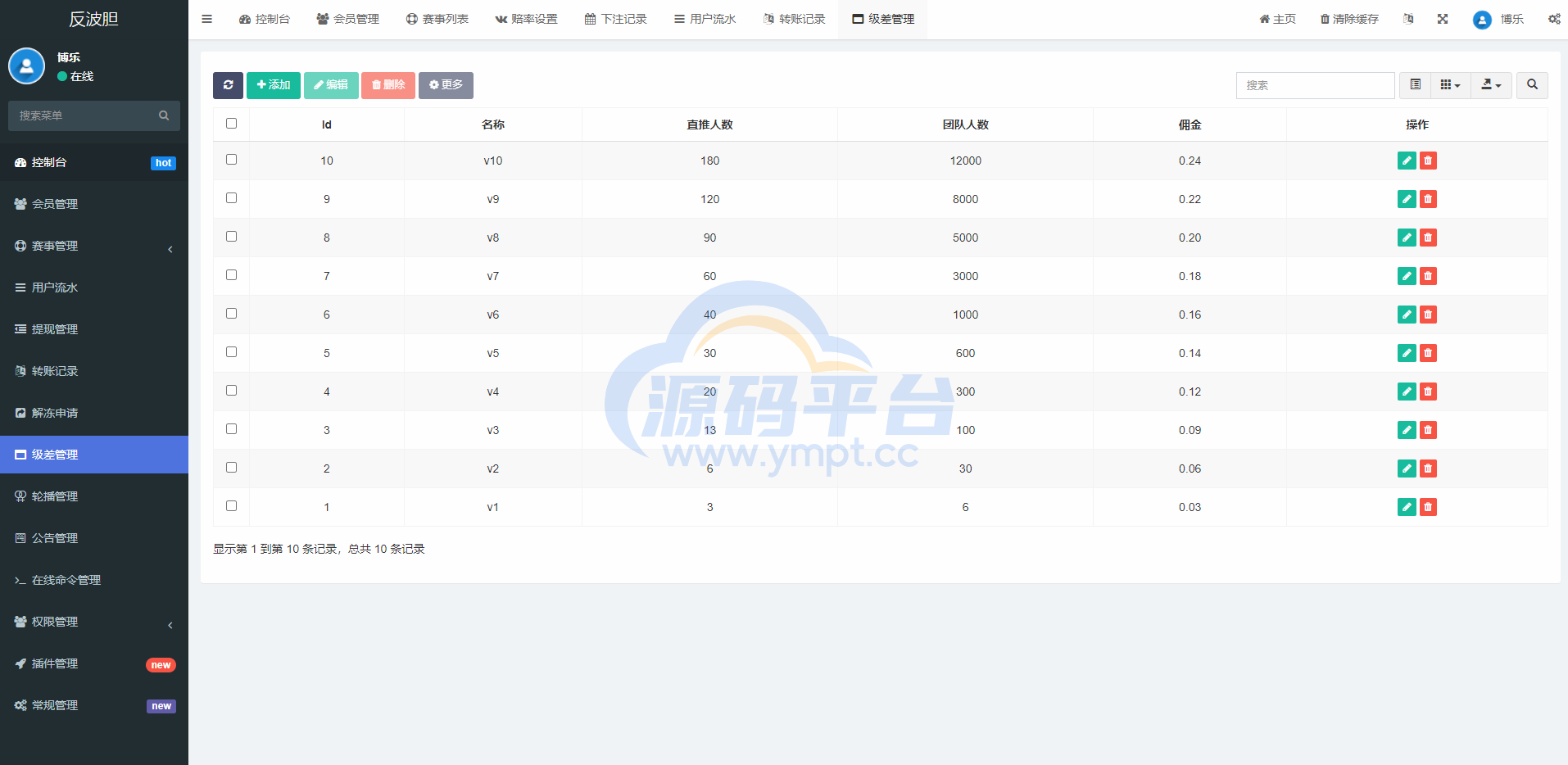Check the checkbox for row Id 5
The width and height of the screenshot is (1568, 765).
click(x=231, y=352)
